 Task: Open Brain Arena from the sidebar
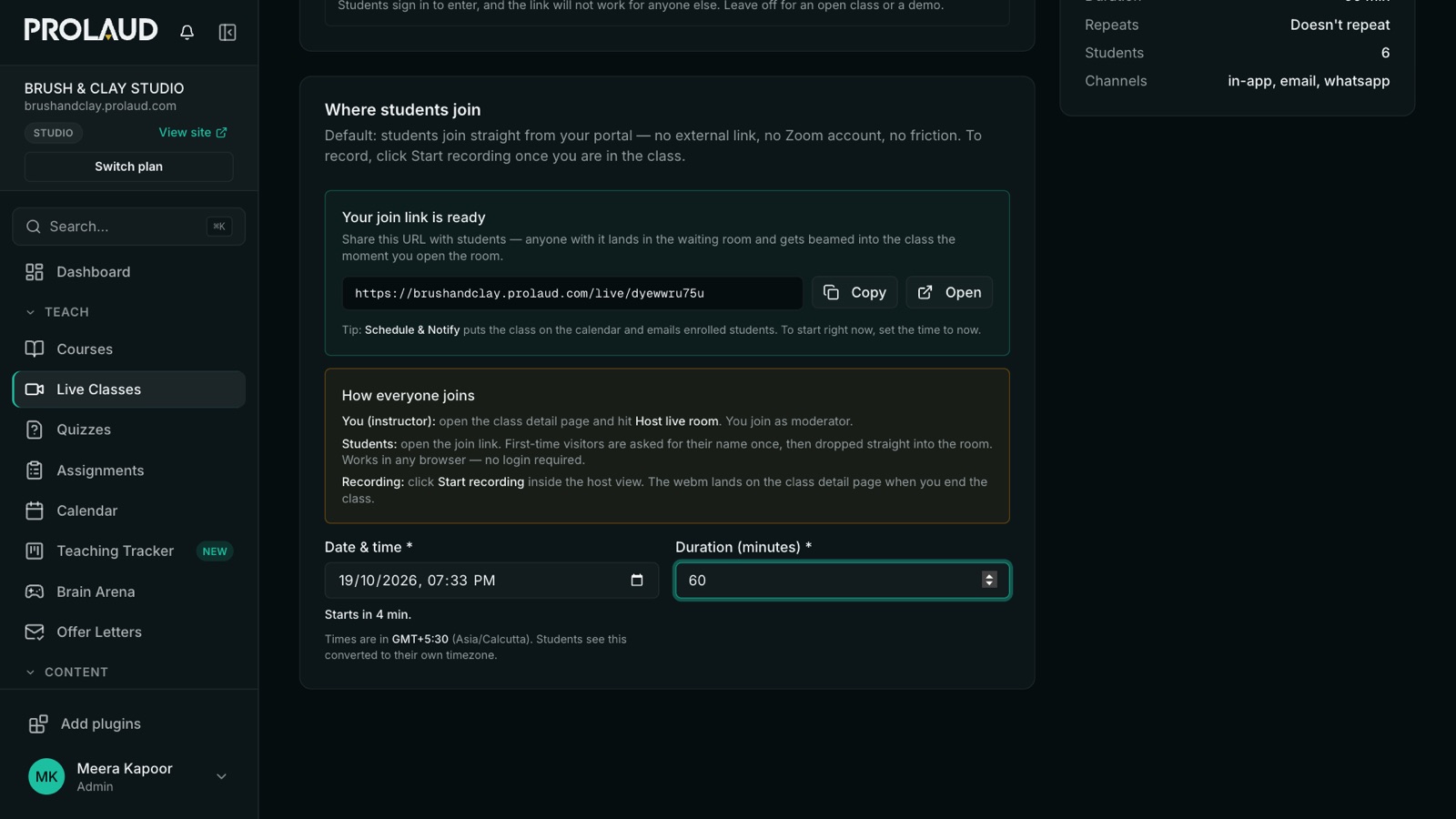click(x=128, y=591)
